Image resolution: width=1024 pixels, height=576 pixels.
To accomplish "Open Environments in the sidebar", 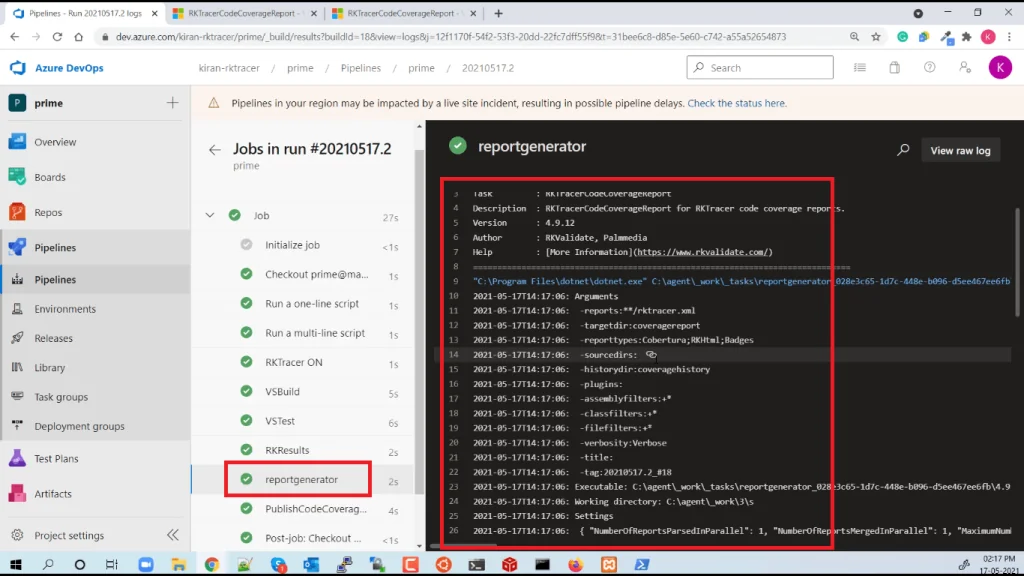I will (65, 309).
